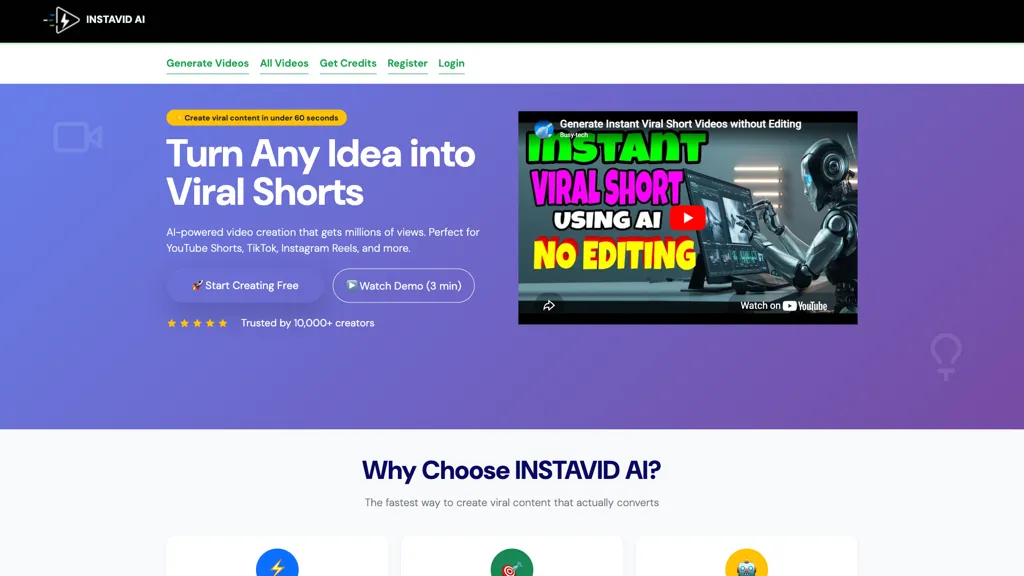
Task: Open the Login link
Action: point(451,63)
